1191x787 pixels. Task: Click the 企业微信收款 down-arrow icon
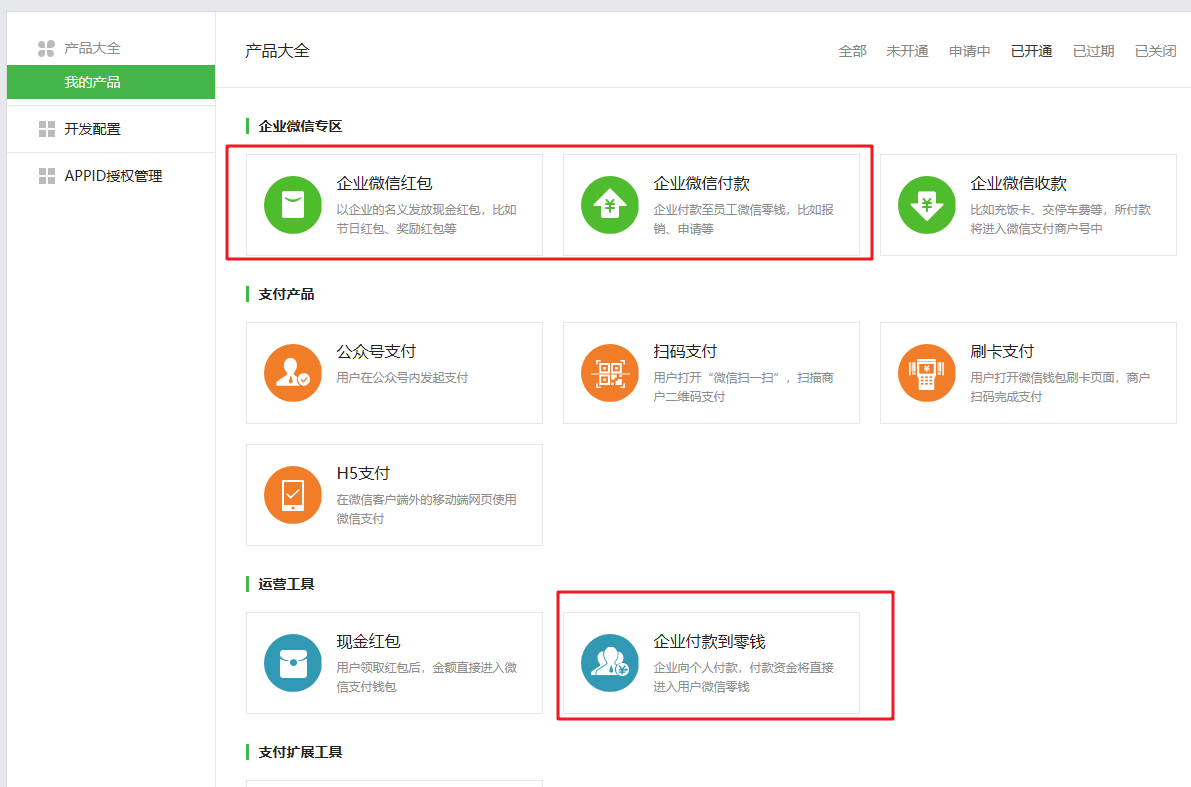click(x=926, y=205)
